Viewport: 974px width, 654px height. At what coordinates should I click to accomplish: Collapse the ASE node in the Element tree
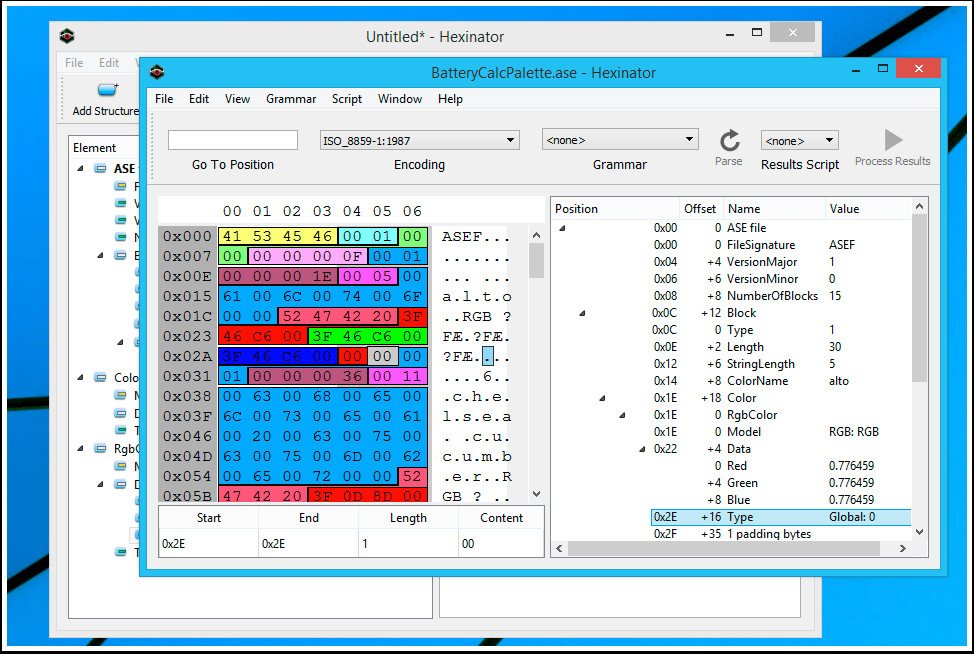point(80,168)
